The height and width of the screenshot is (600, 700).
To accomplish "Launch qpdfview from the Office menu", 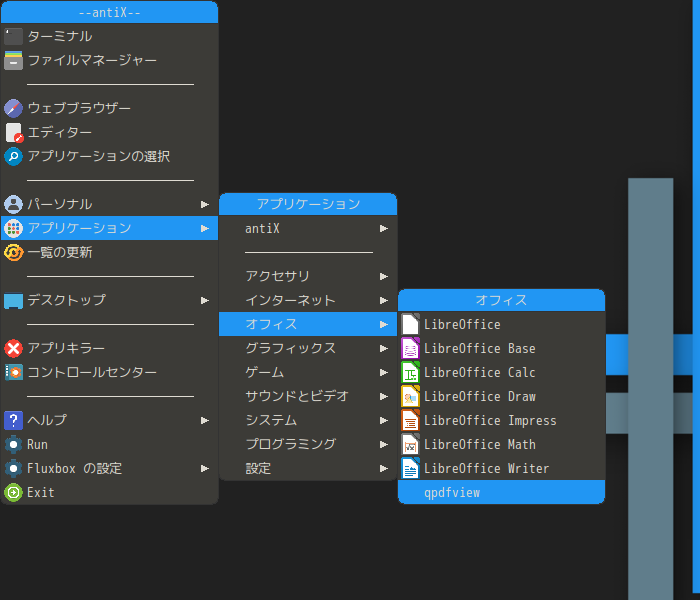I will tap(501, 492).
